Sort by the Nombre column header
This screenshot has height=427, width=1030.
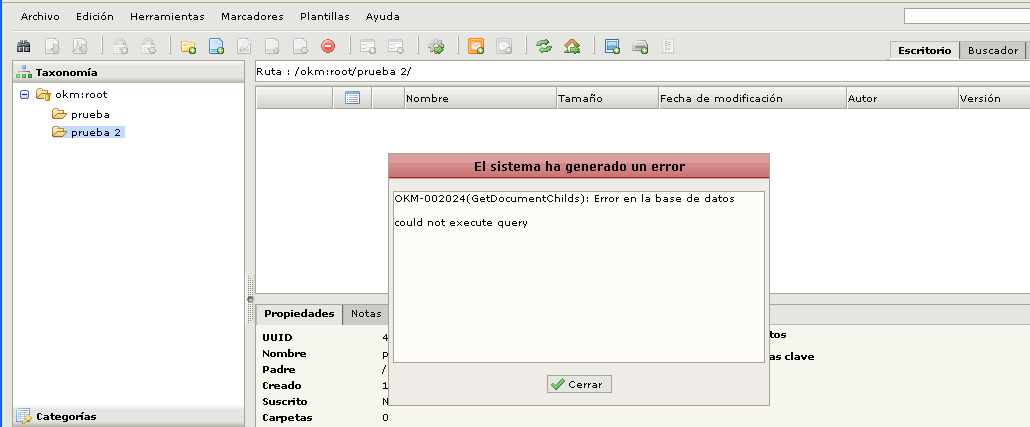[x=480, y=99]
